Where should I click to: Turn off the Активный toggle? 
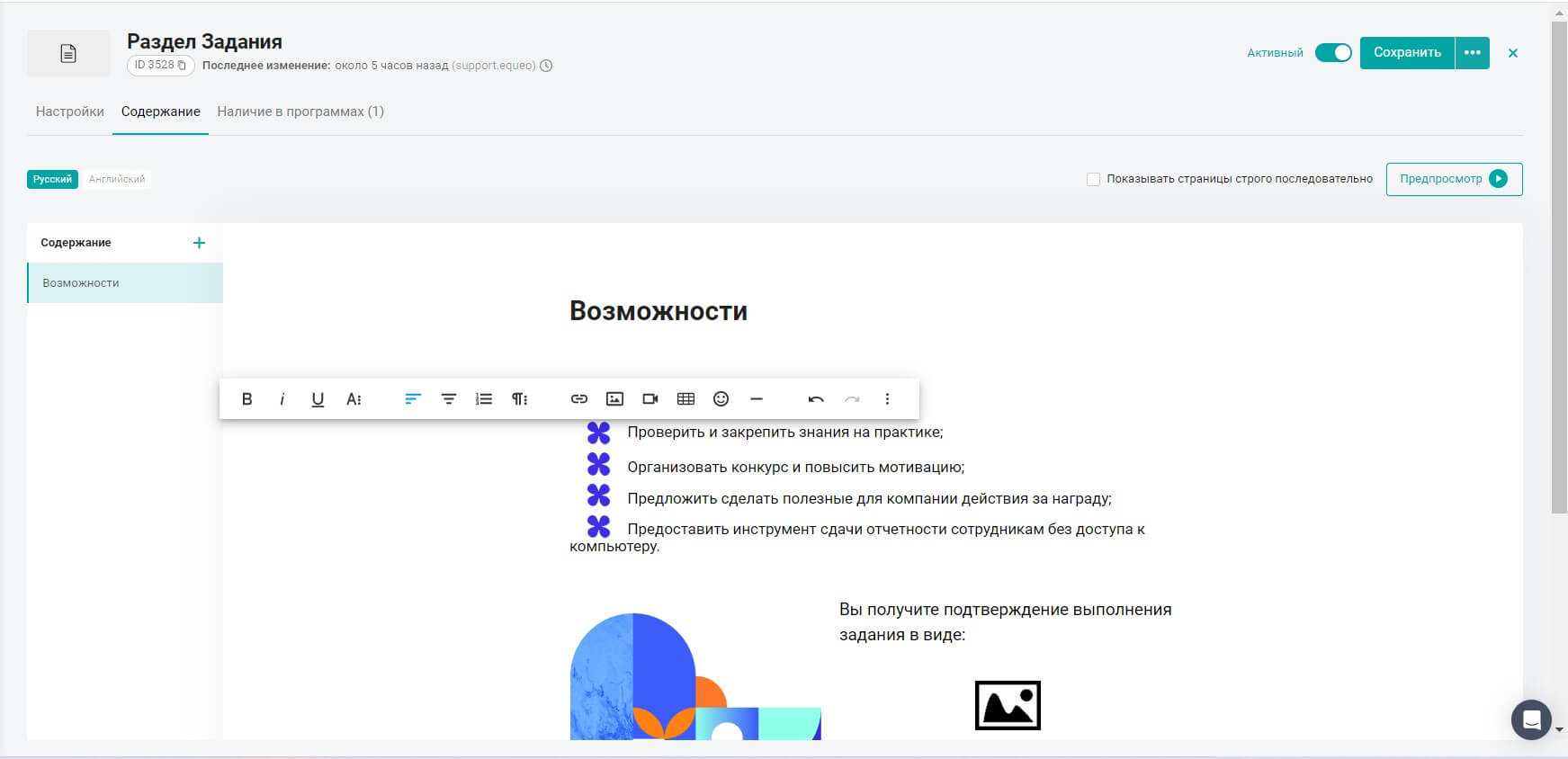pos(1332,53)
